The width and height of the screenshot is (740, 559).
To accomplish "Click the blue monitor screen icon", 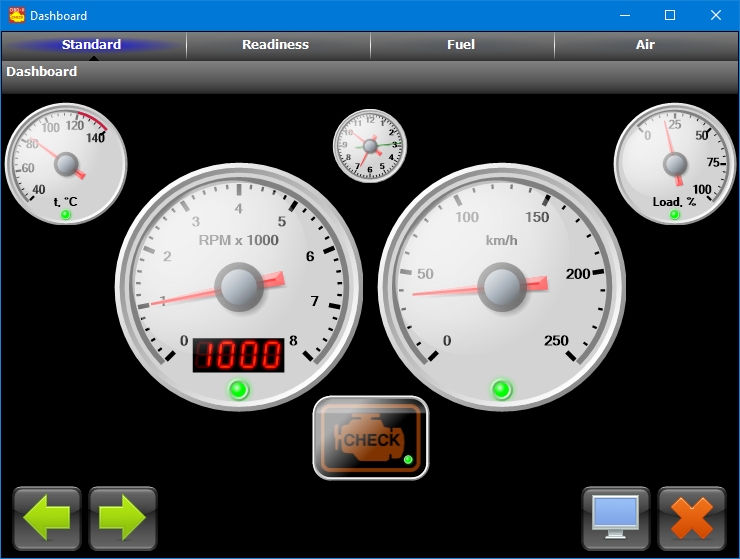I will tap(616, 518).
